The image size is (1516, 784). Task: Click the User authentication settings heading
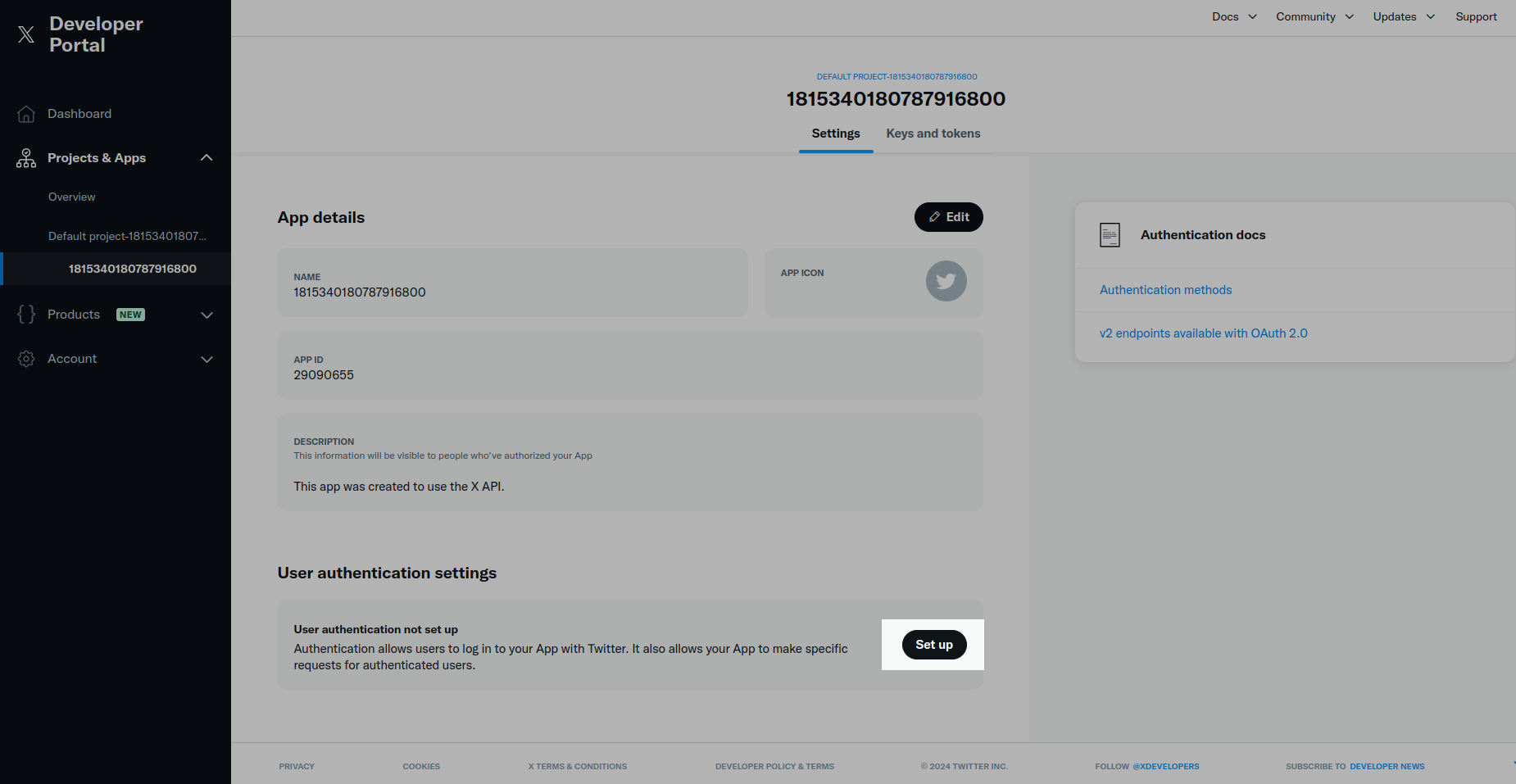pyautogui.click(x=387, y=573)
